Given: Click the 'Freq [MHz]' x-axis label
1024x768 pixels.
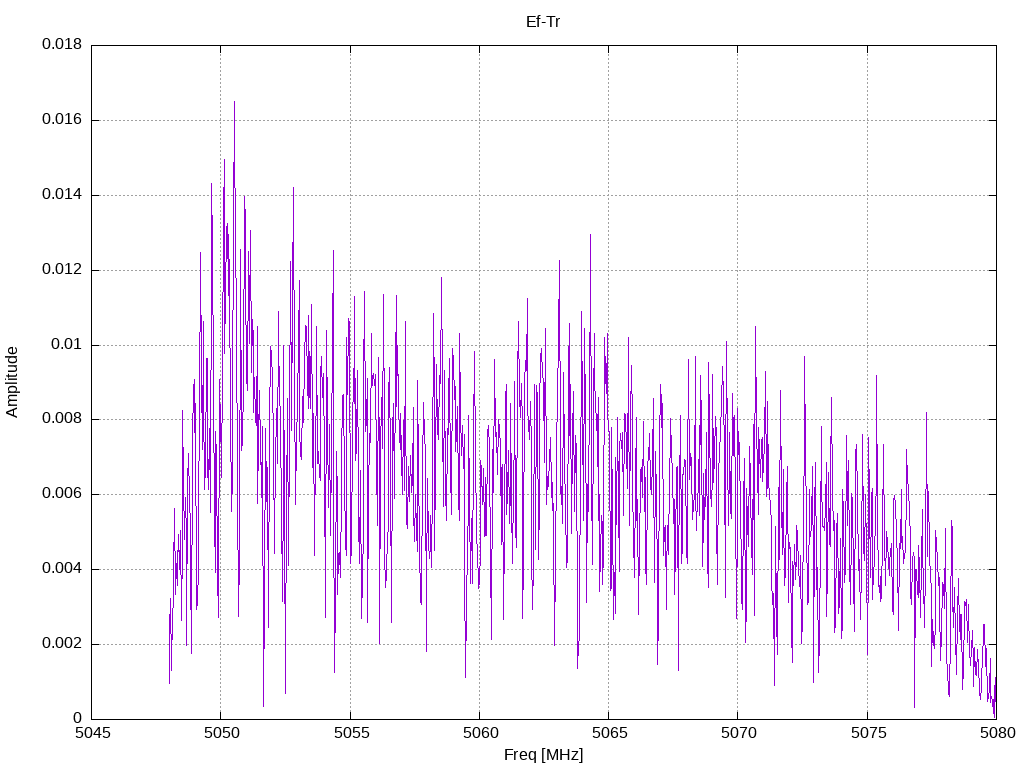Looking at the screenshot, I should click(543, 754).
